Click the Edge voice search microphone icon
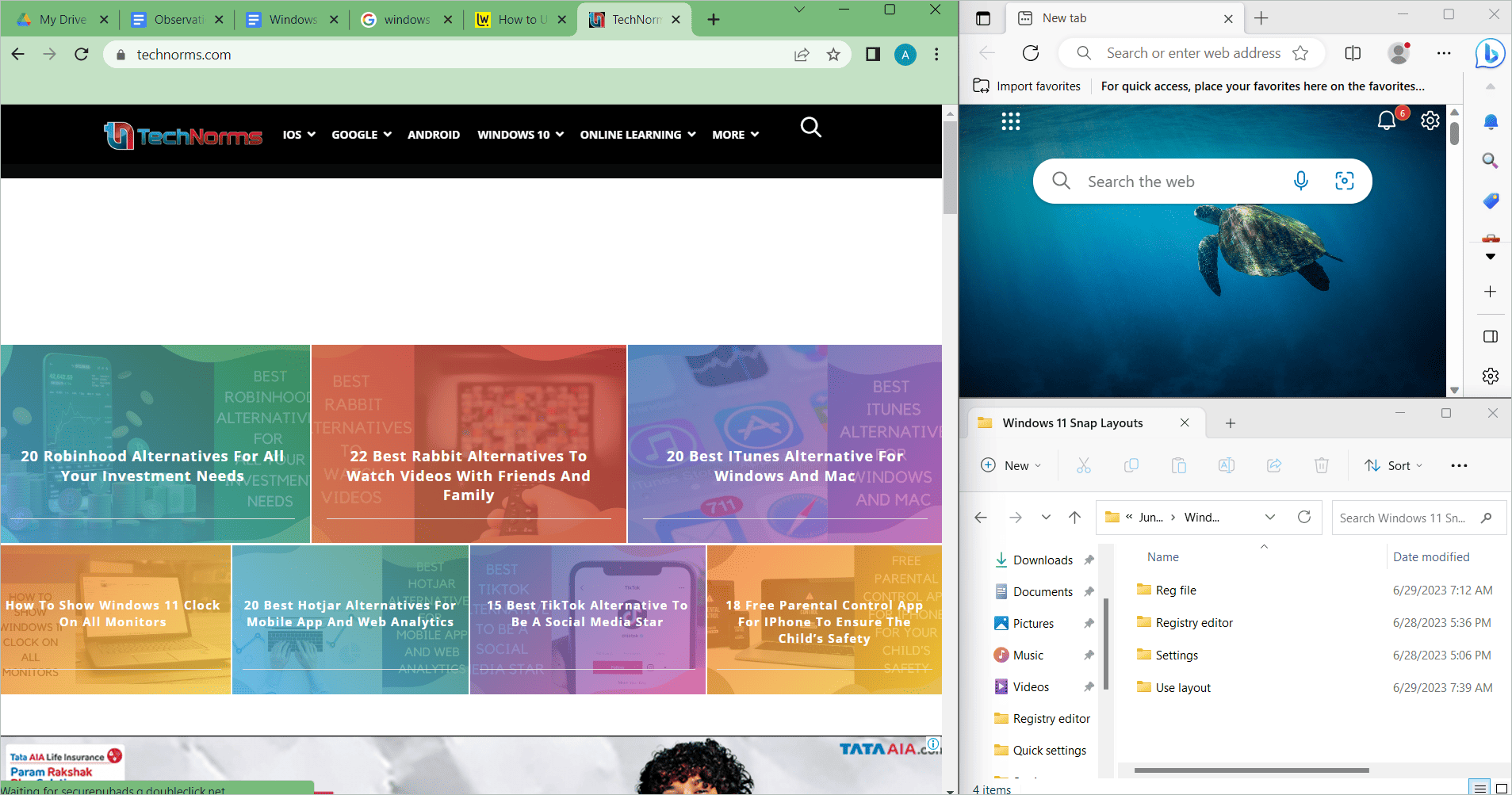This screenshot has width=1512, height=795. click(x=1300, y=181)
